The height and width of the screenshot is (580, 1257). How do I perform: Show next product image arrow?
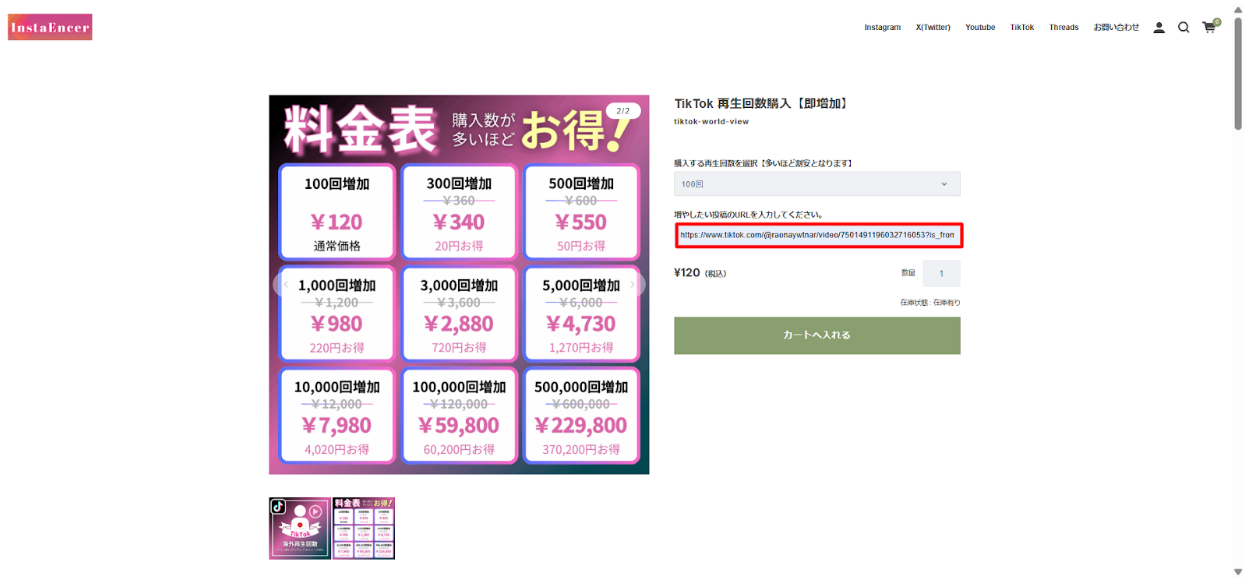(633, 284)
